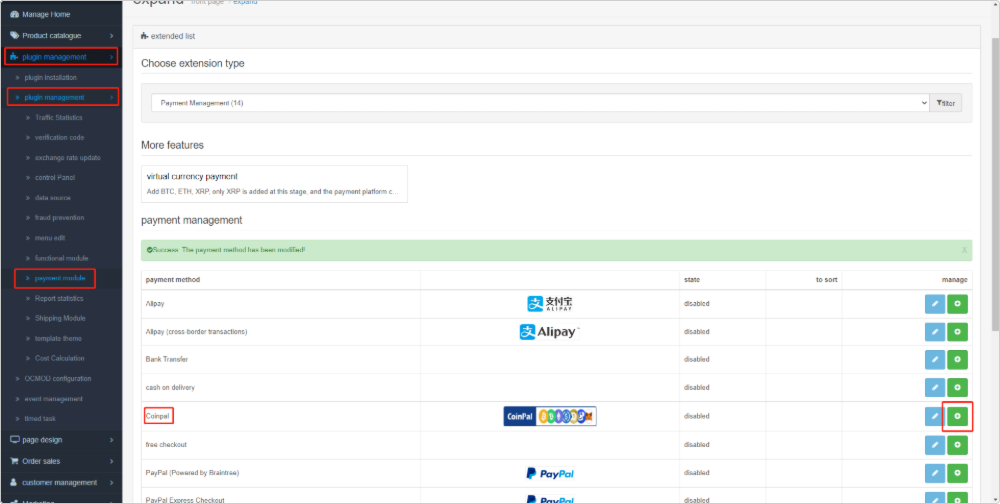Click the expand breadcrumb link

(x=246, y=3)
